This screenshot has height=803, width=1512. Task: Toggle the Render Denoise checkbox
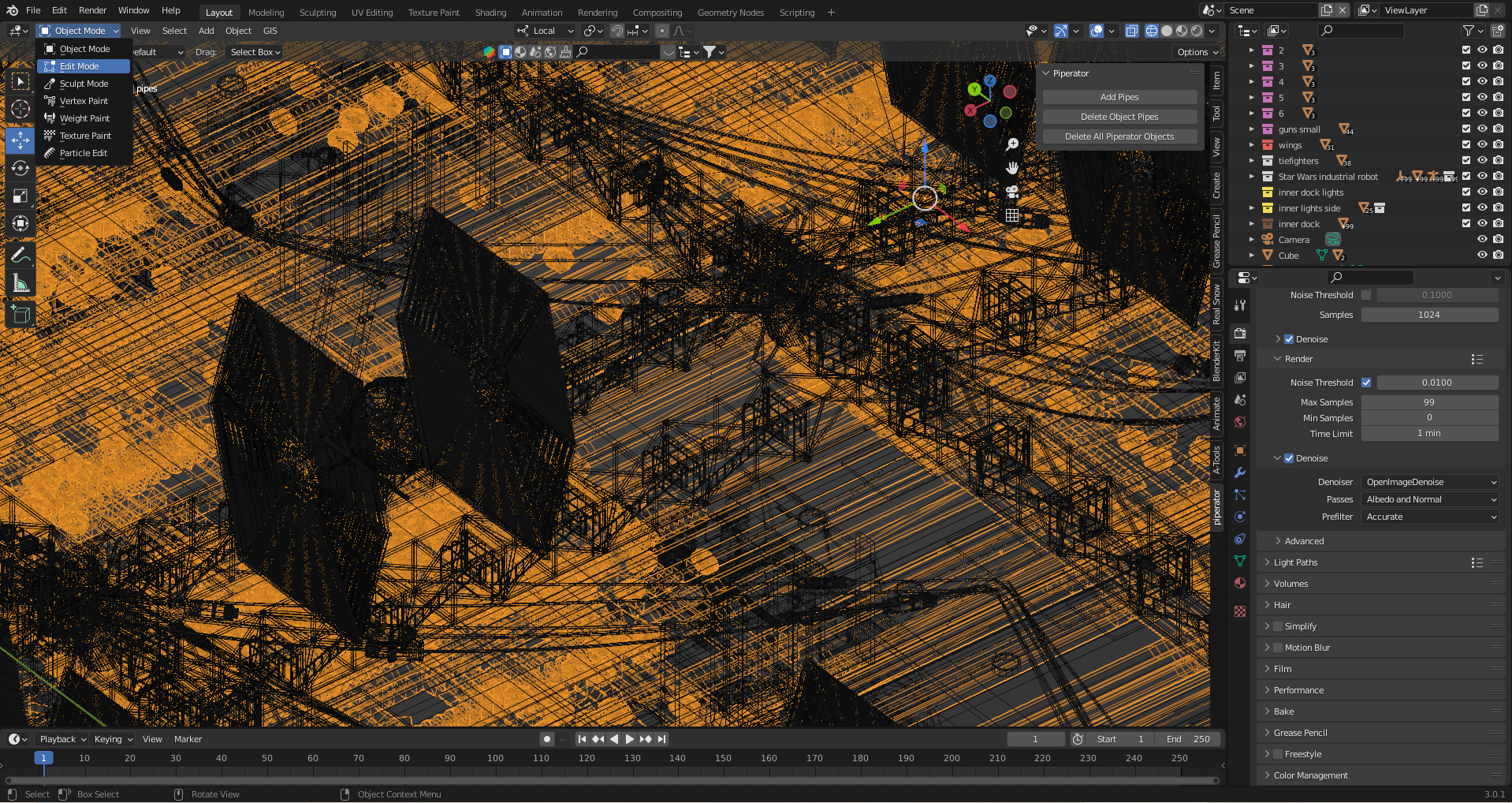(x=1289, y=458)
